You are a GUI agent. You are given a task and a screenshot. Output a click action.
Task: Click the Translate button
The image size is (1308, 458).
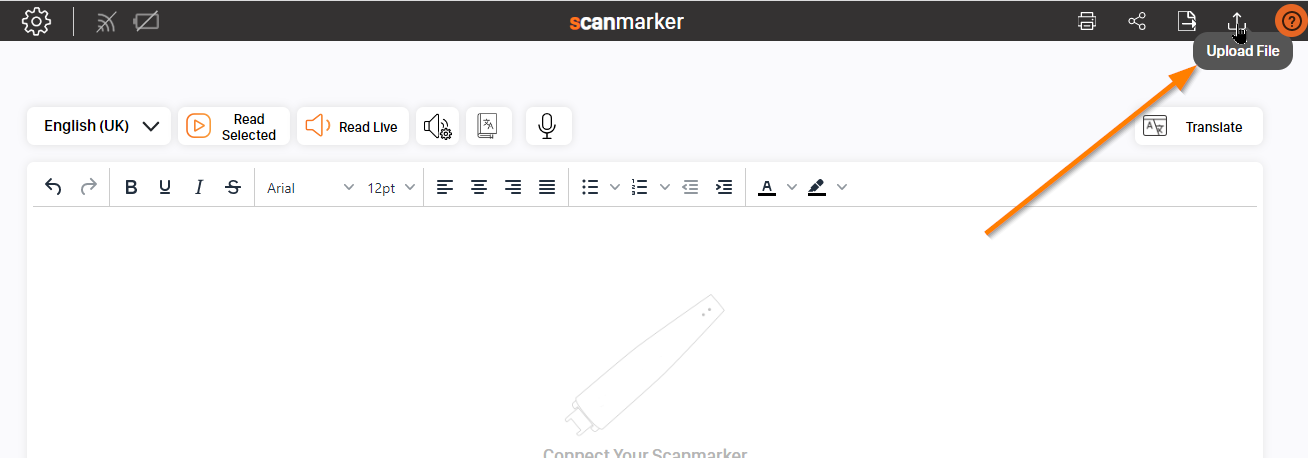click(x=1198, y=127)
